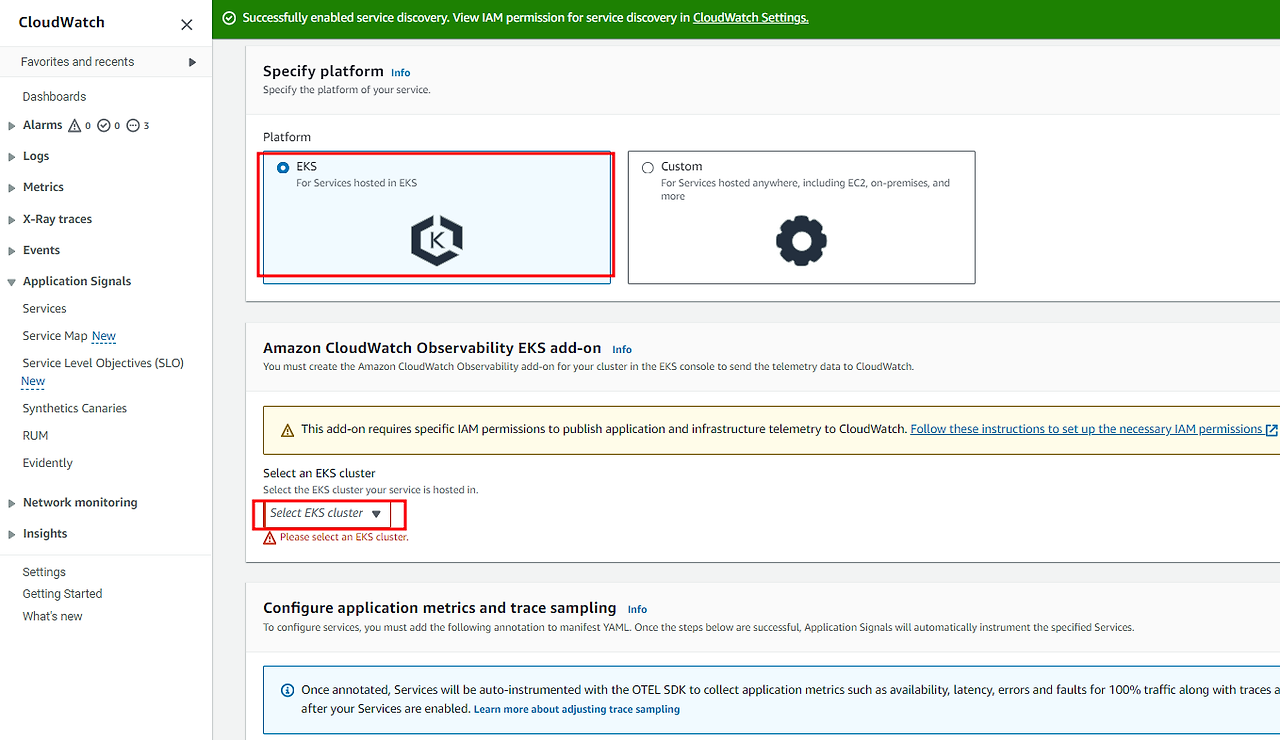Click the IAM permissions warning triangle icon
1280x740 pixels.
[288, 430]
